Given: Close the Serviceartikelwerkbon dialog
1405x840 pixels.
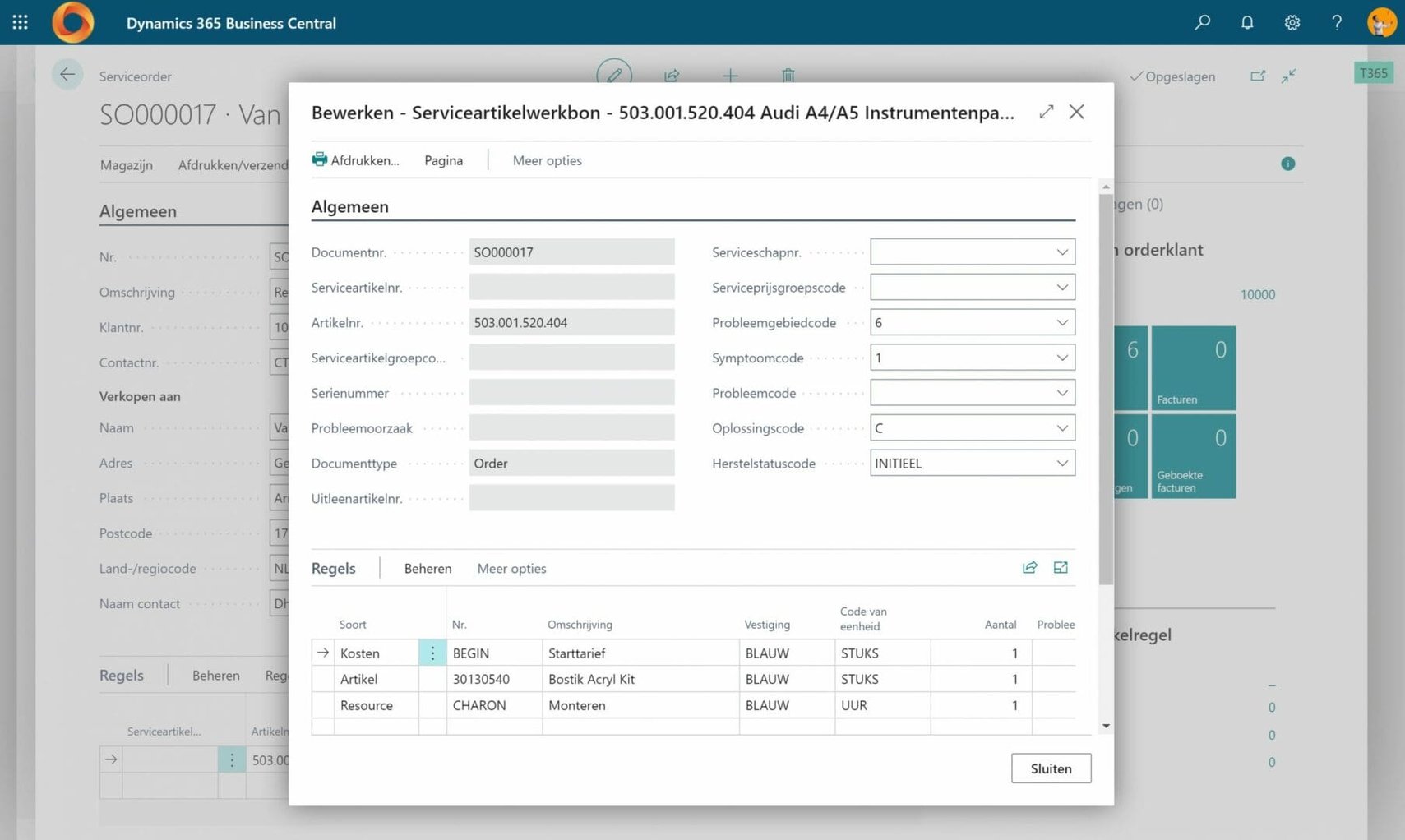Looking at the screenshot, I should [x=1076, y=112].
